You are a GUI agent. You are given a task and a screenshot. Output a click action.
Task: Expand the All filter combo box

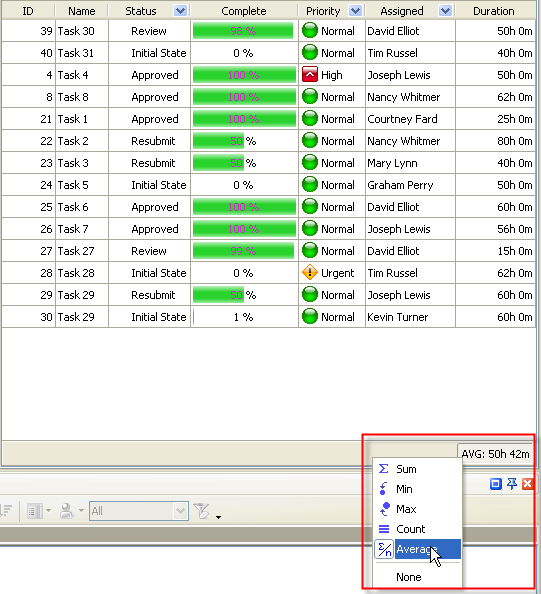pyautogui.click(x=181, y=511)
